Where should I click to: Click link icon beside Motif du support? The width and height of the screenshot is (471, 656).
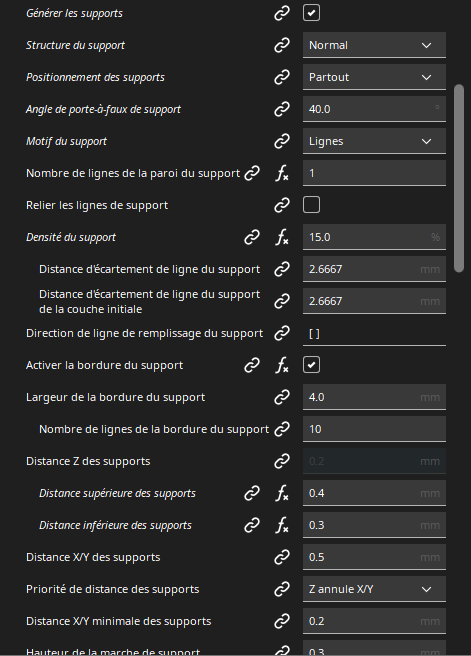[x=282, y=141]
